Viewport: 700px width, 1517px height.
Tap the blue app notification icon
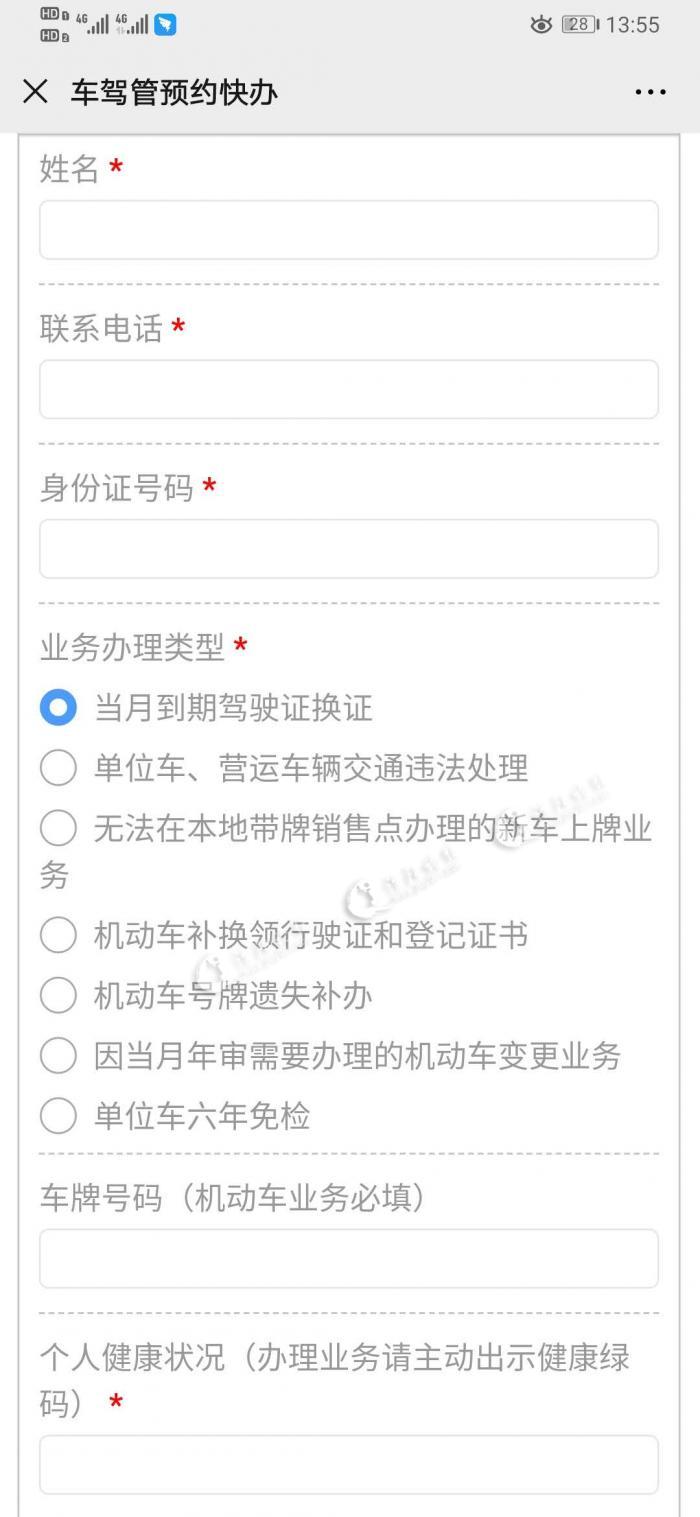(x=165, y=24)
